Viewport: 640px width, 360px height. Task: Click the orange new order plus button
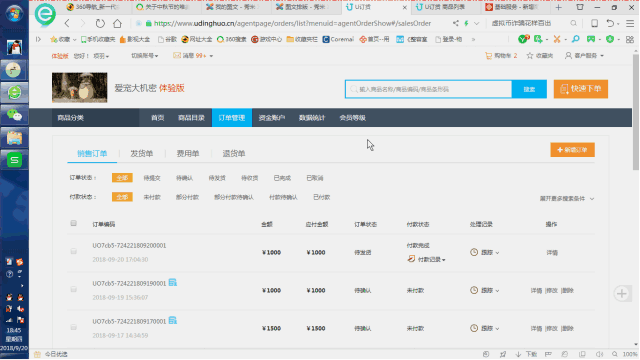(572, 150)
